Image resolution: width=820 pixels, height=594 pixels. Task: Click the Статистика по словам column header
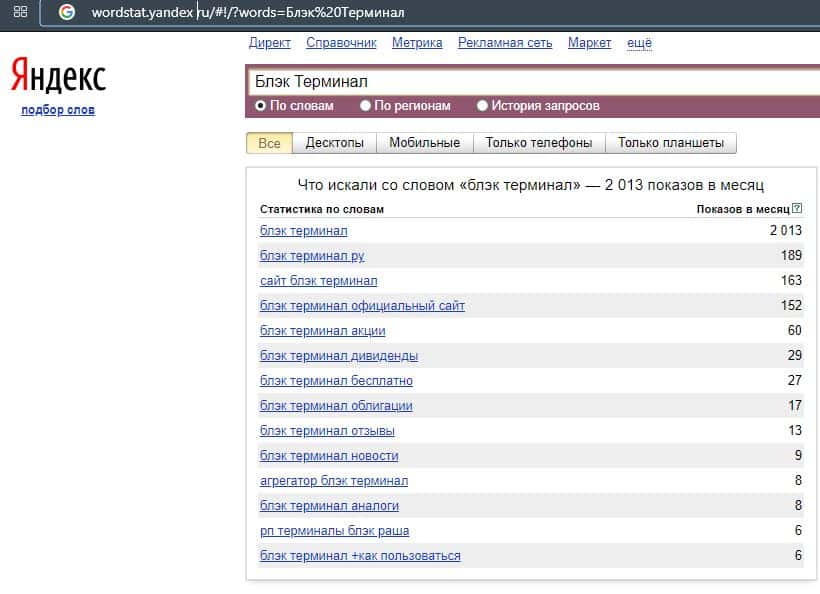[x=322, y=209]
